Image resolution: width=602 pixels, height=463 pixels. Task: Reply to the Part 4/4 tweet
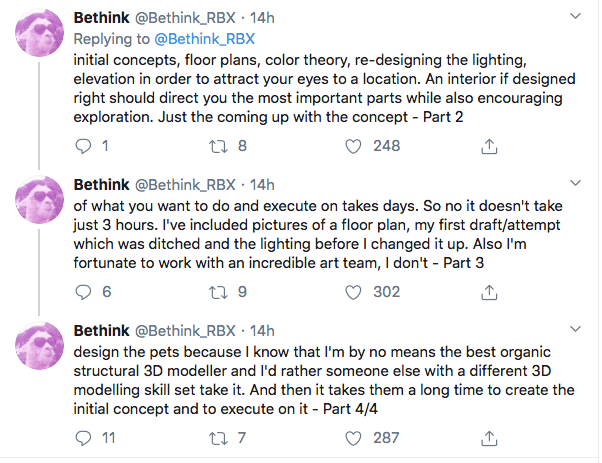[83, 437]
